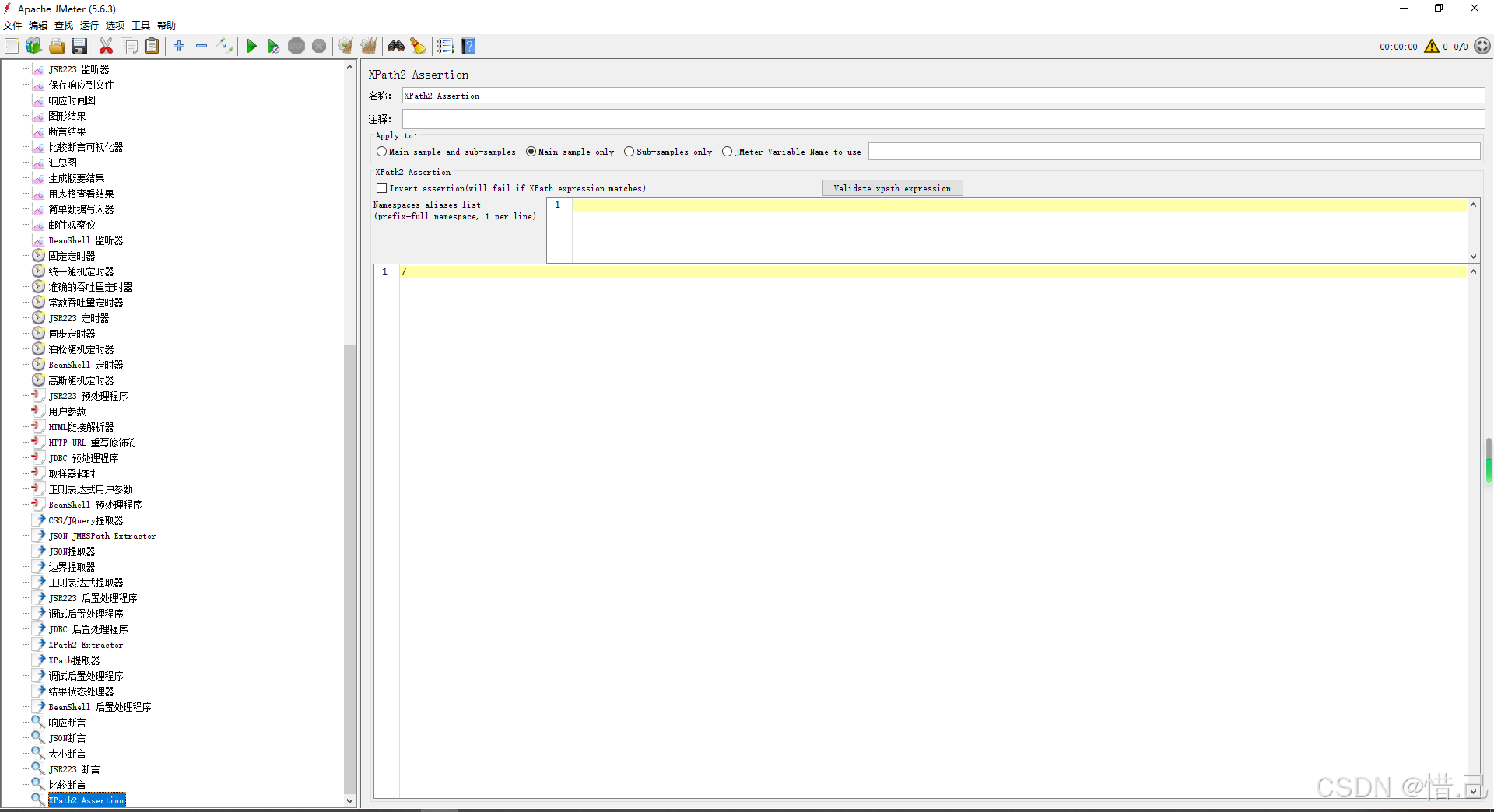Open the 运行 menu
This screenshot has height=812, width=1494.
[x=89, y=26]
